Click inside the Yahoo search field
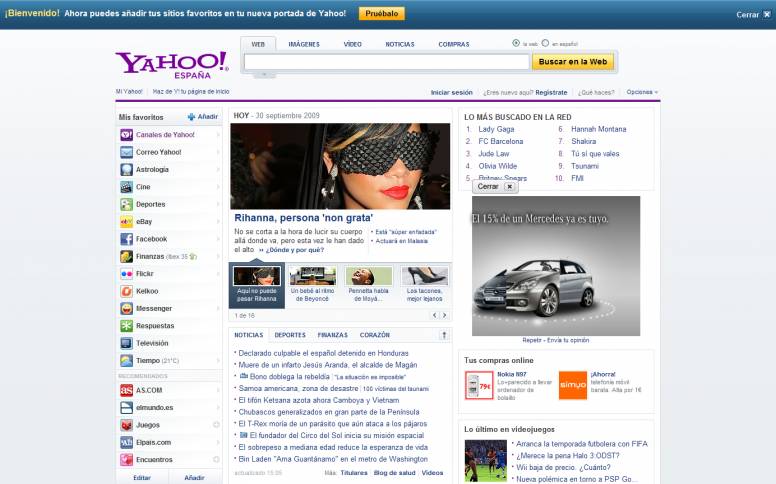776x484 pixels. [386, 62]
